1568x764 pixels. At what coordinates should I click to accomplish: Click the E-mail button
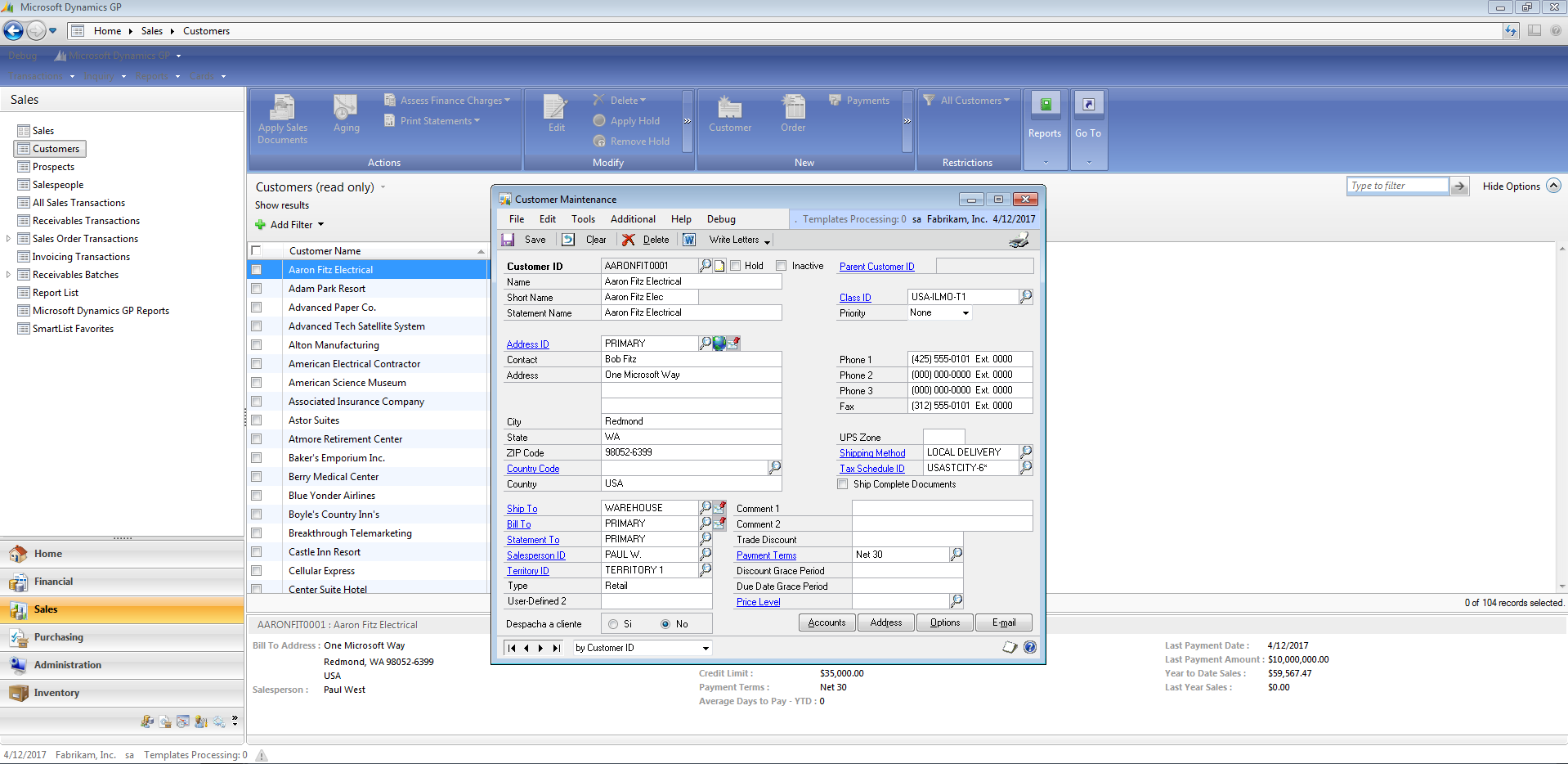click(x=1004, y=622)
